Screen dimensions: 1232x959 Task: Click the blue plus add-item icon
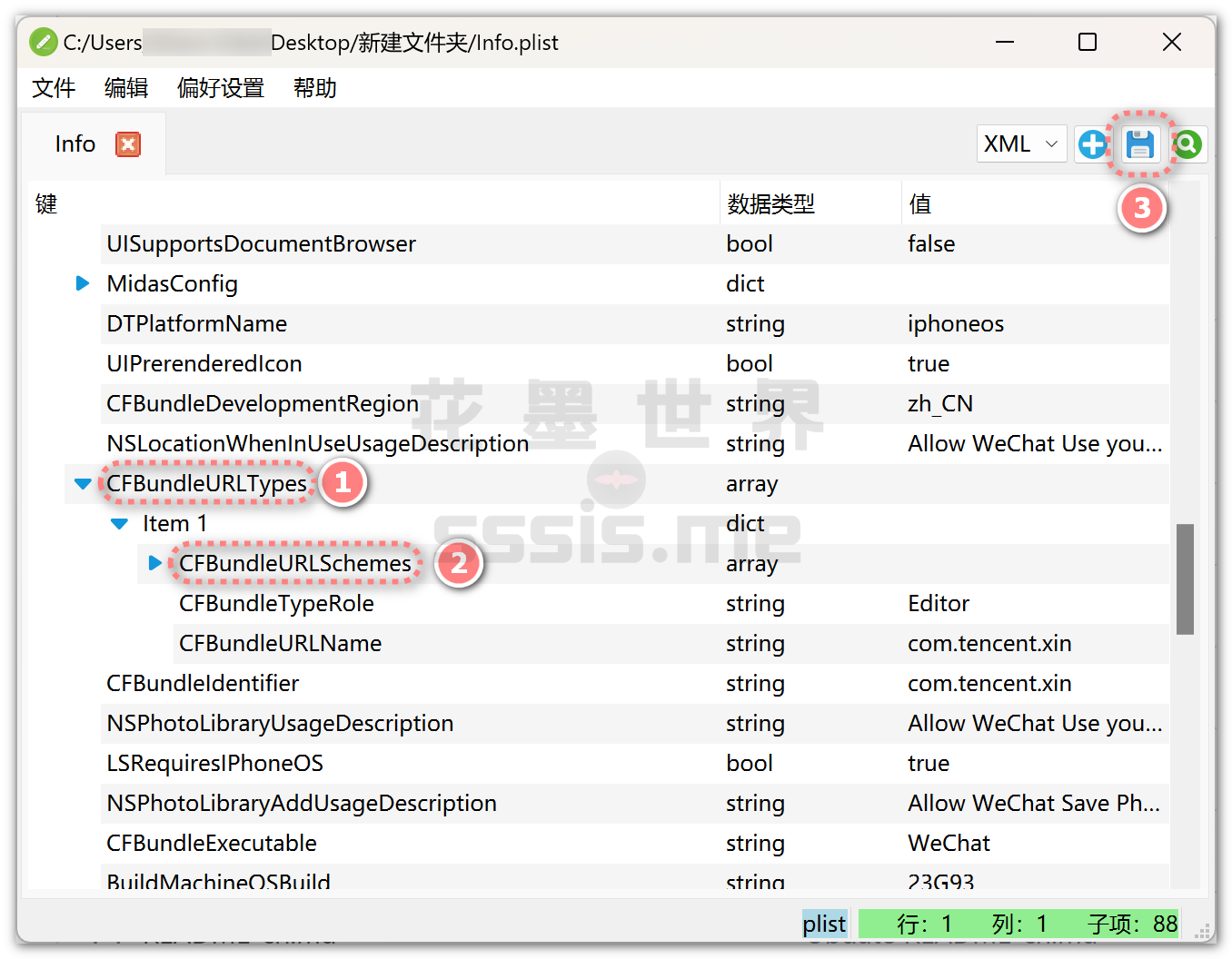1092,143
